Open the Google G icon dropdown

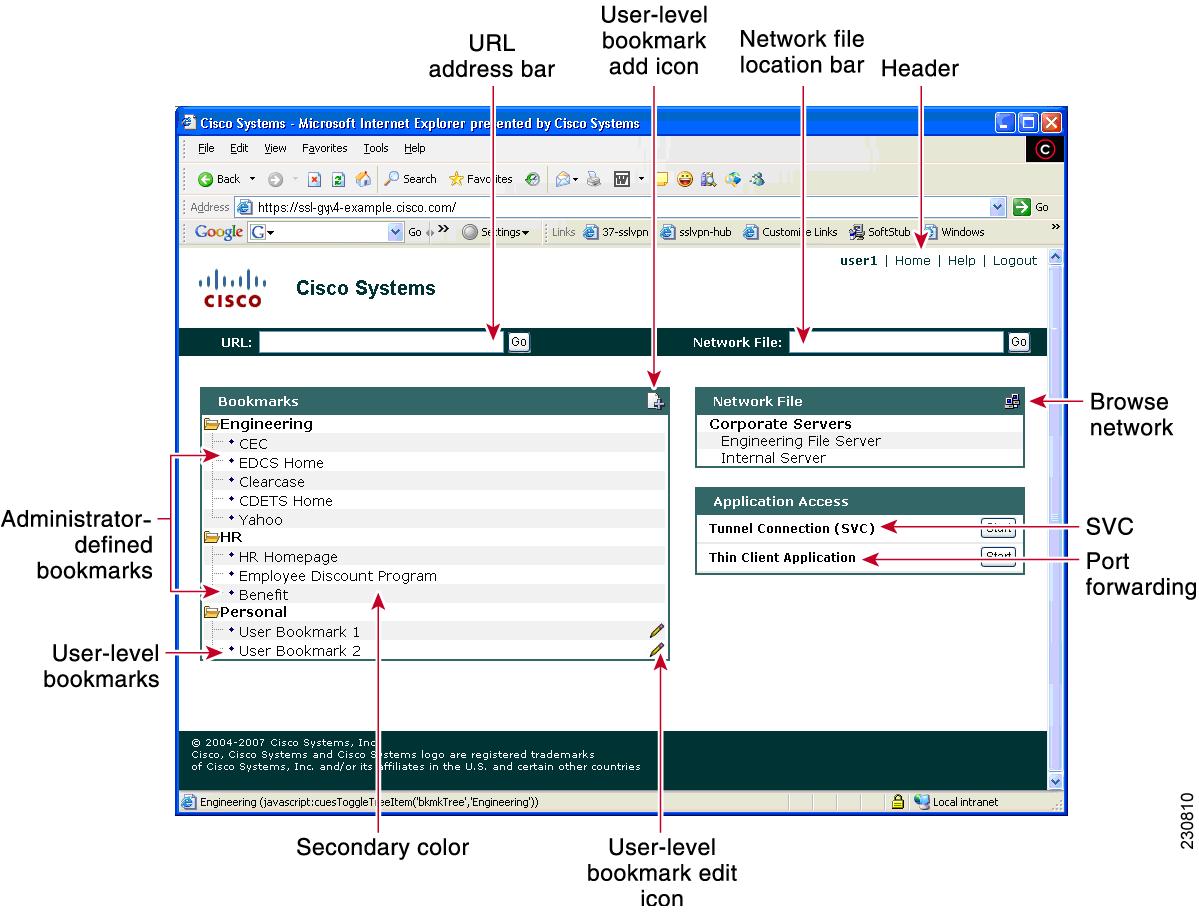coord(262,232)
